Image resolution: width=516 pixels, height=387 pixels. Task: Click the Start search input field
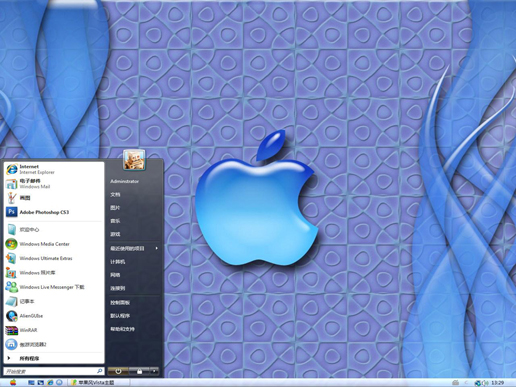click(x=53, y=371)
